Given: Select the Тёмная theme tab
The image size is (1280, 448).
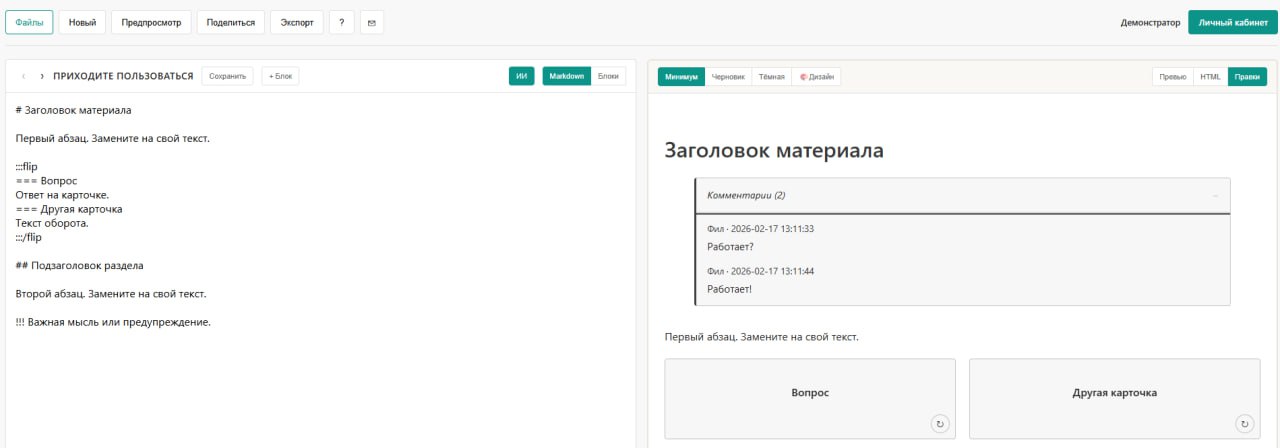Looking at the screenshot, I should [x=771, y=76].
